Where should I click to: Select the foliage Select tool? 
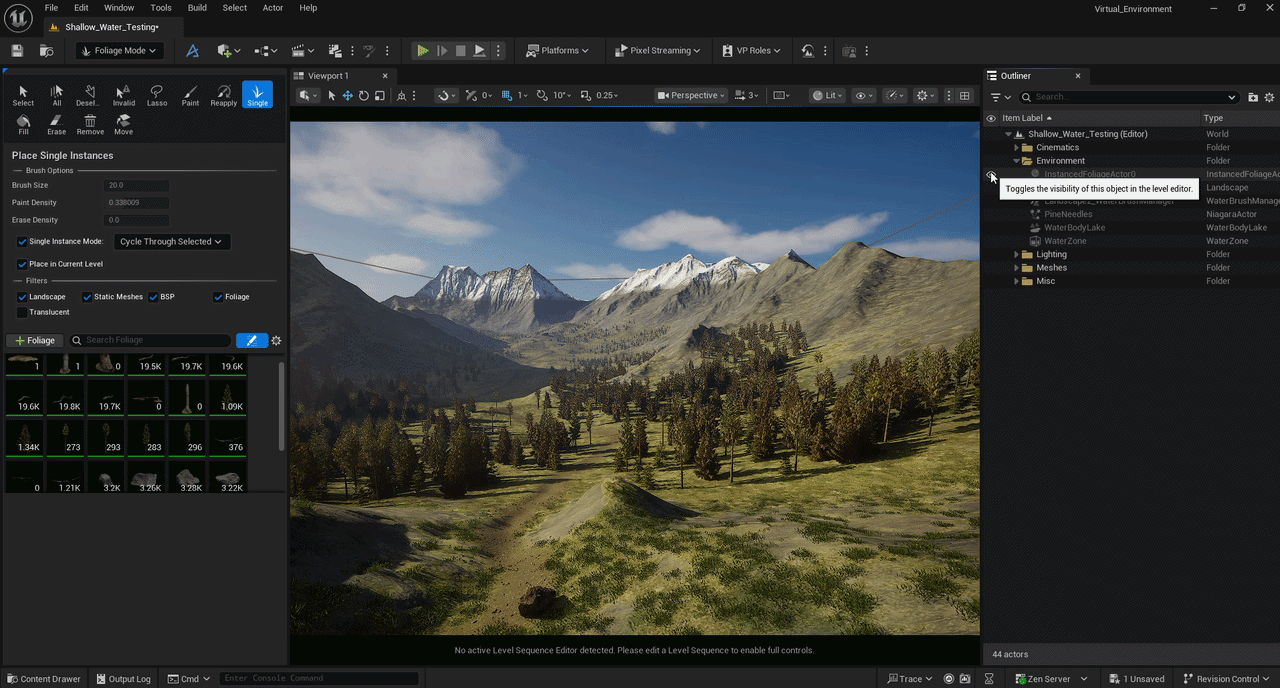(23, 95)
